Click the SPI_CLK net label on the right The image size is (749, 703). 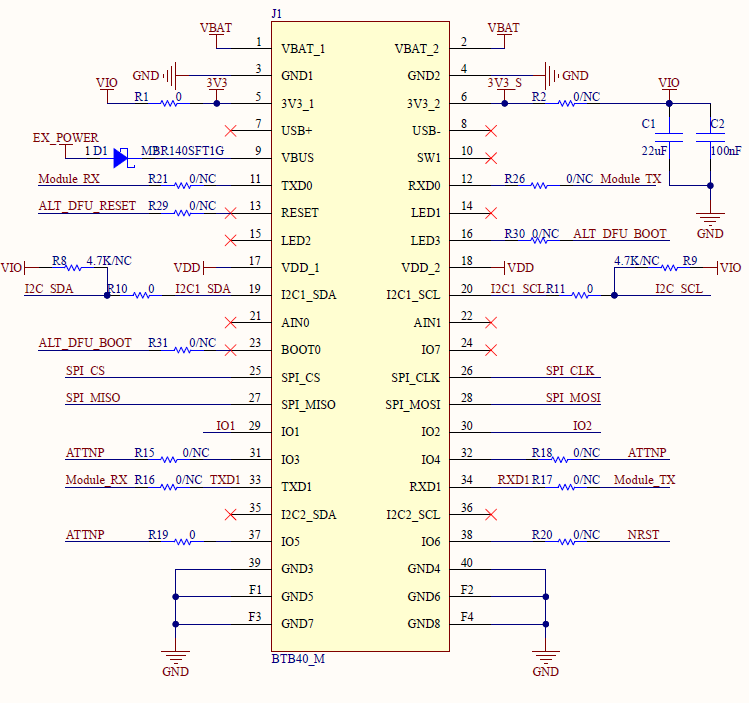point(570,370)
